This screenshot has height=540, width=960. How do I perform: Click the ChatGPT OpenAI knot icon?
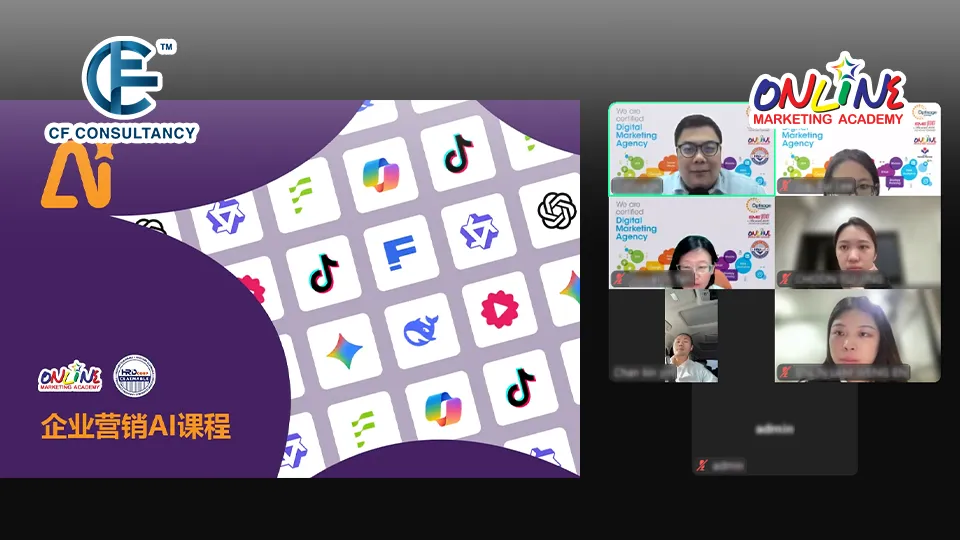pyautogui.click(x=559, y=210)
